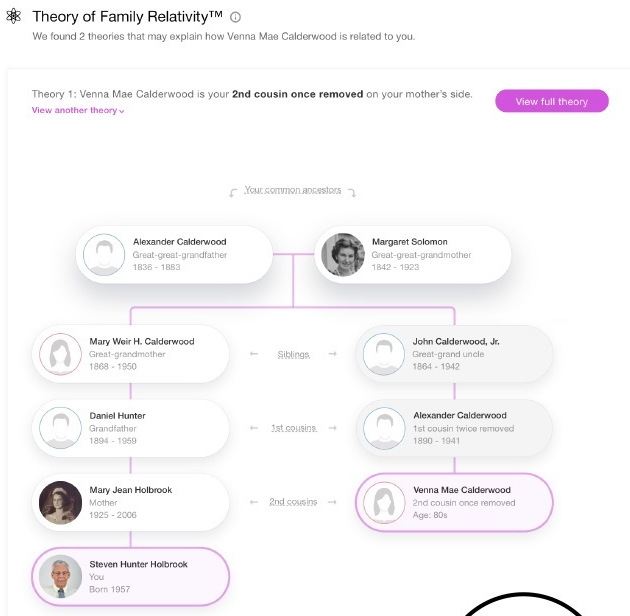Click John Calderwood, Jr.'s male avatar icon
The image size is (630, 616).
click(x=384, y=354)
